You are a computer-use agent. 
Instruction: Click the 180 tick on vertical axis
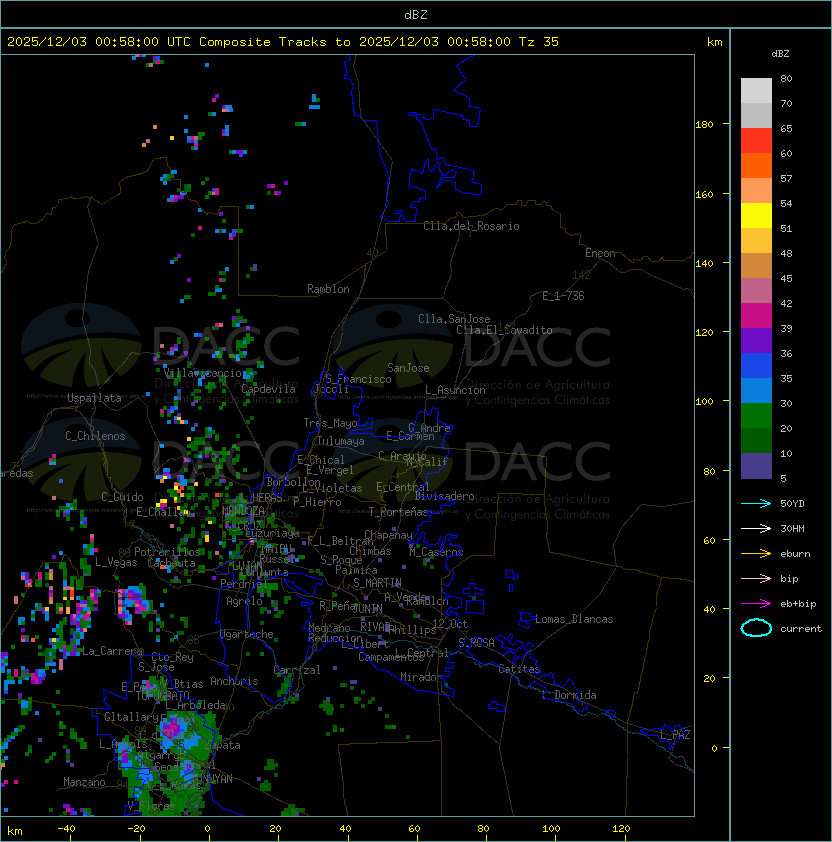(704, 125)
